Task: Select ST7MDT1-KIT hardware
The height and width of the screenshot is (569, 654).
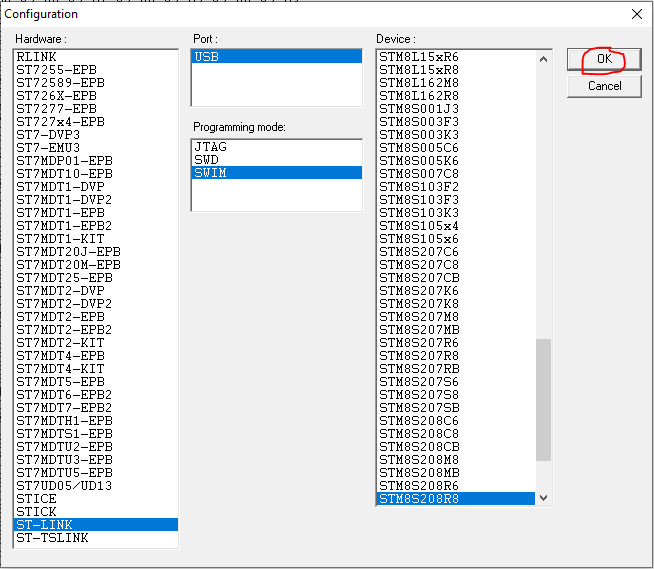Action: click(x=96, y=239)
